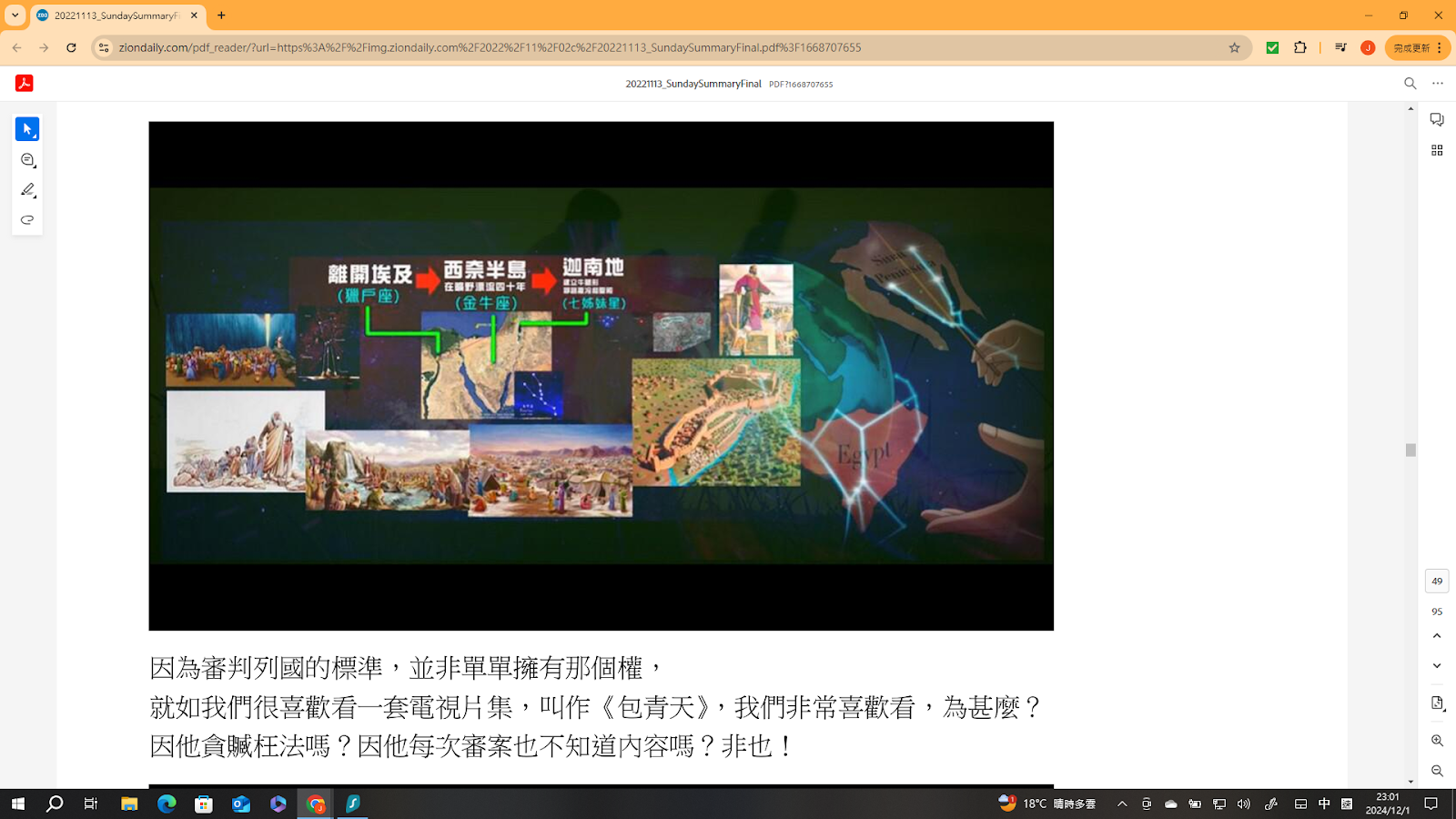Go forward in browser history
The height and width of the screenshot is (819, 1456).
click(x=44, y=47)
